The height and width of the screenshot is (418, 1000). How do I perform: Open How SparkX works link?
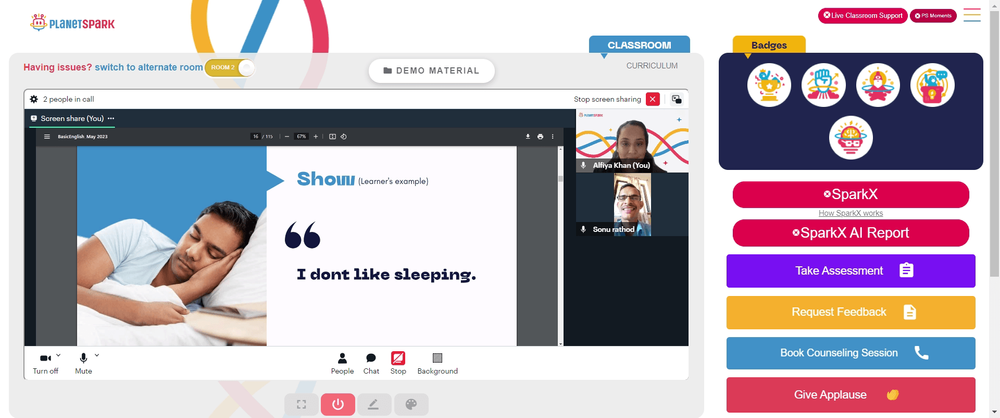coord(851,213)
